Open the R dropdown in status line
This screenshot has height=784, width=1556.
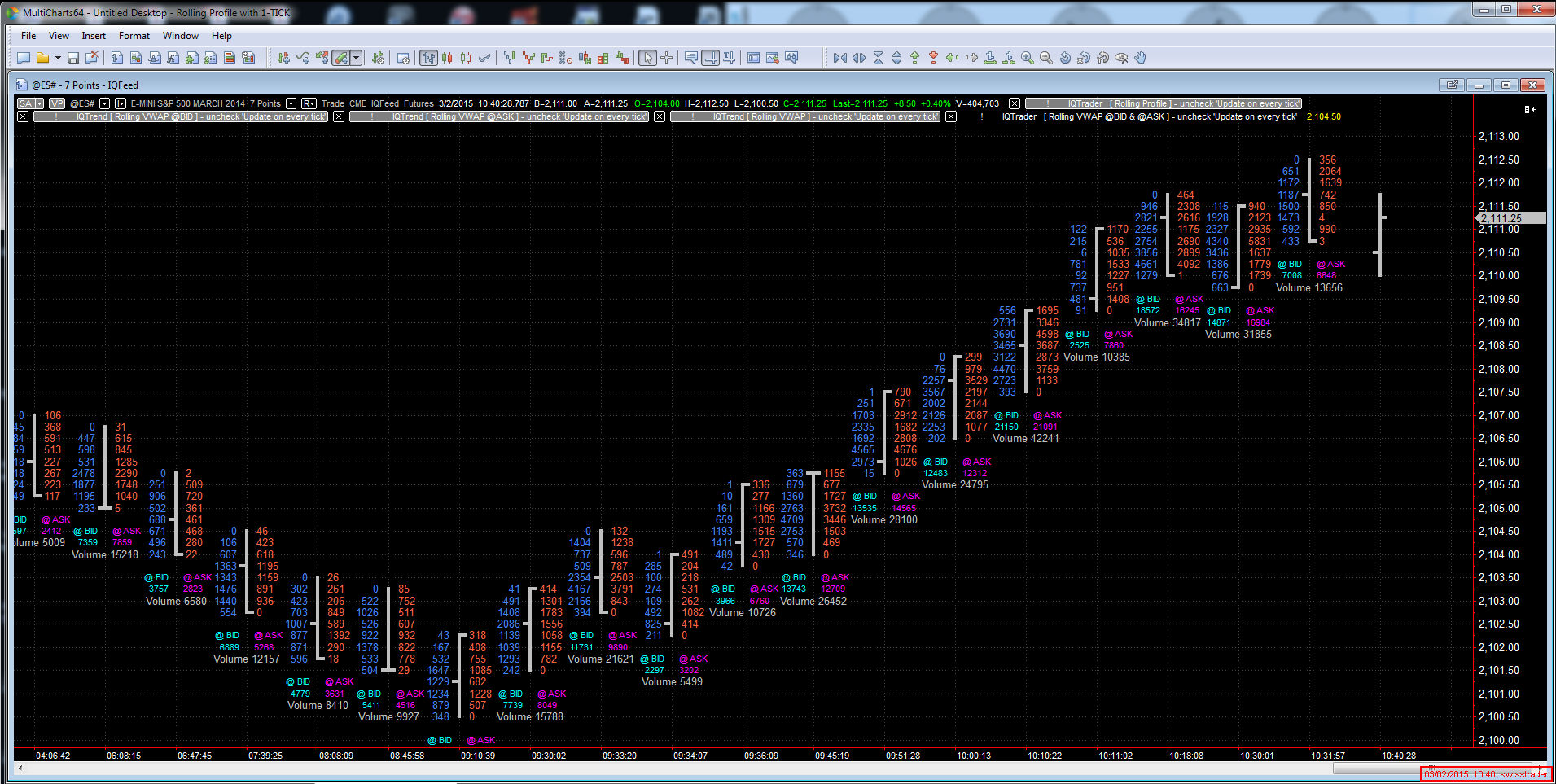coord(309,103)
